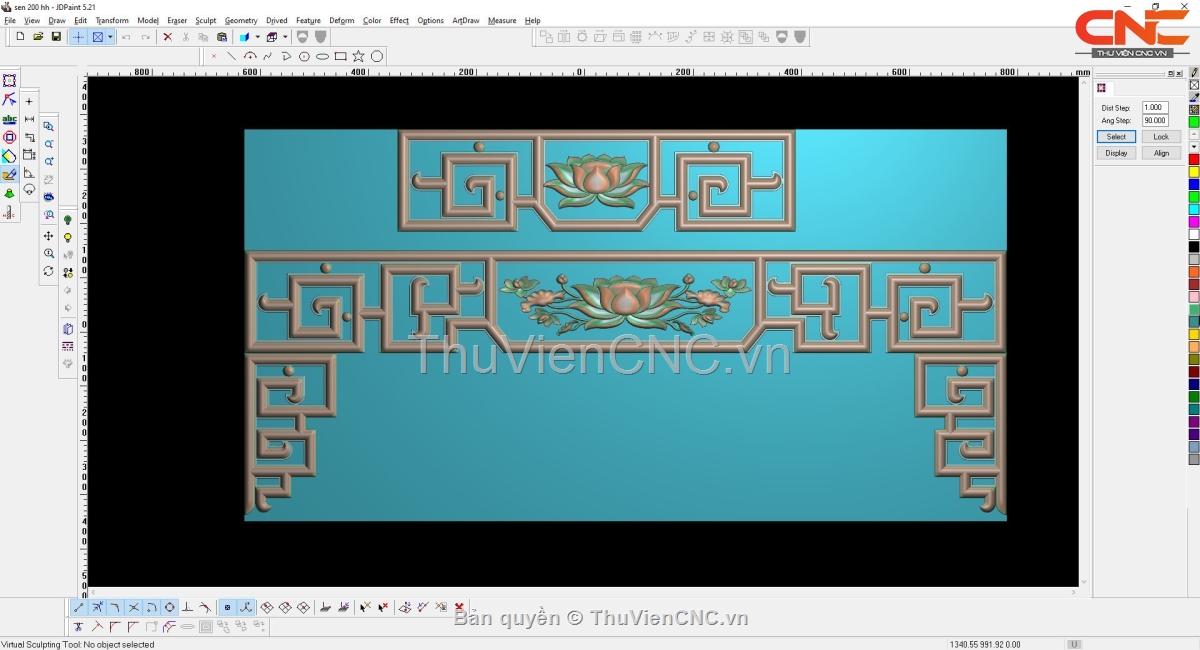Select the rectangle drawing tool

[340, 57]
